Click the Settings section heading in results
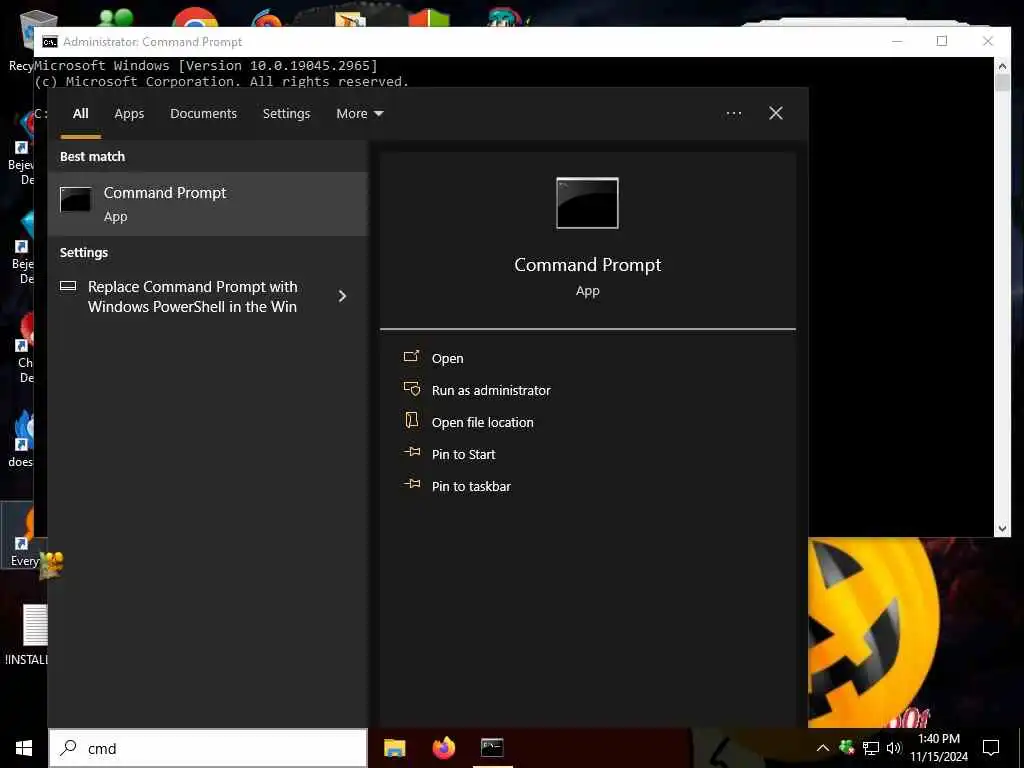Image resolution: width=1024 pixels, height=768 pixels. tap(84, 253)
